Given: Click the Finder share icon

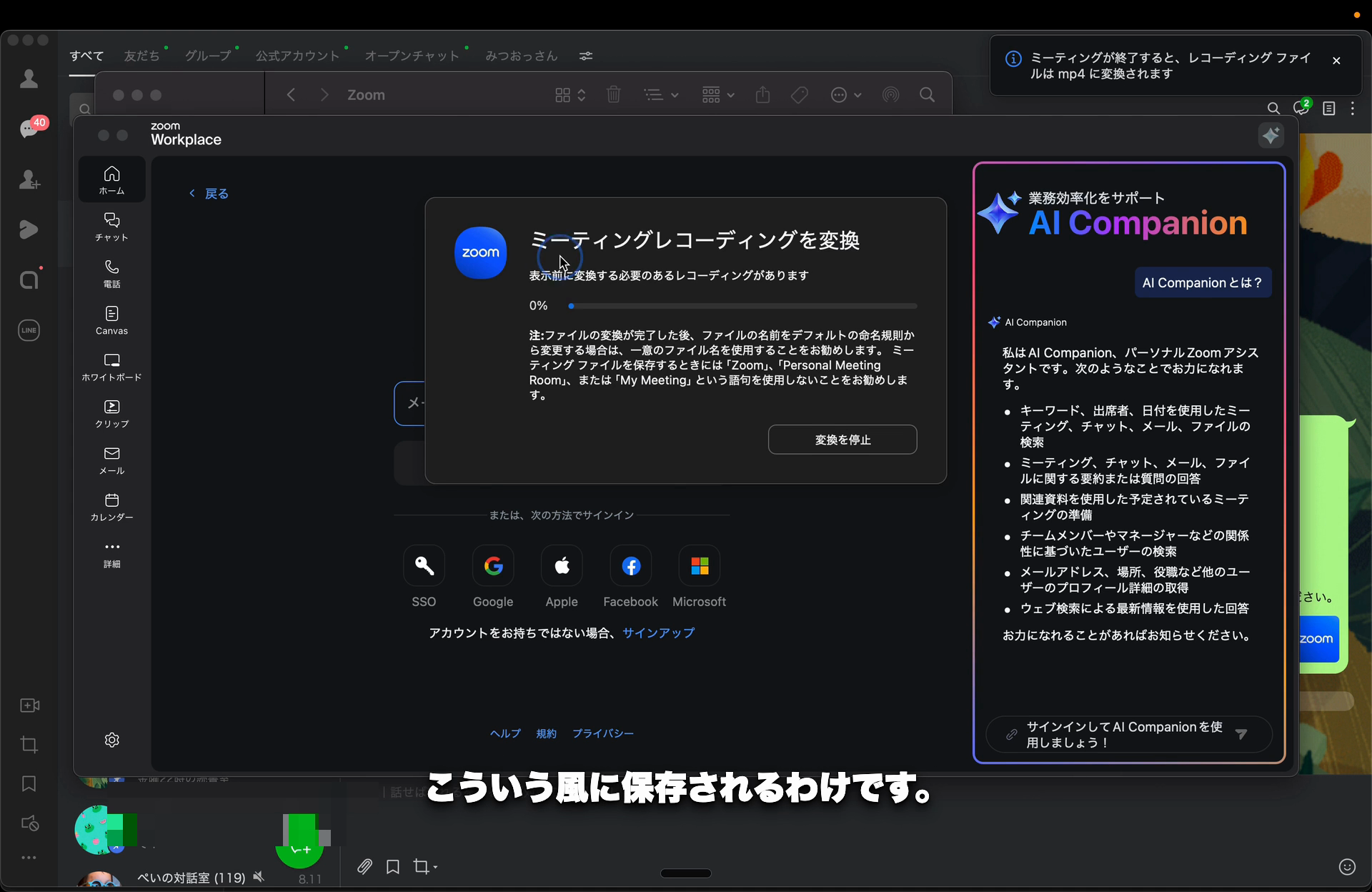Looking at the screenshot, I should pyautogui.click(x=763, y=95).
